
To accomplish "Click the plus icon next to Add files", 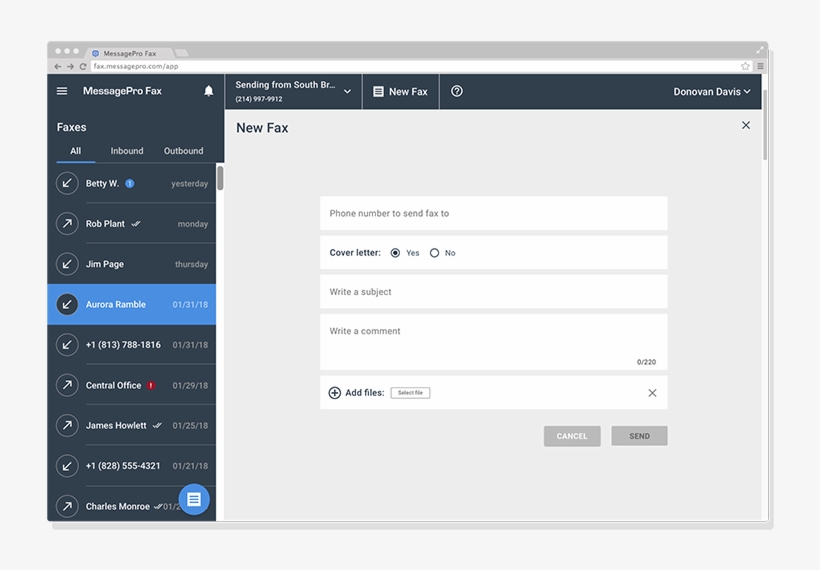I will coord(335,393).
